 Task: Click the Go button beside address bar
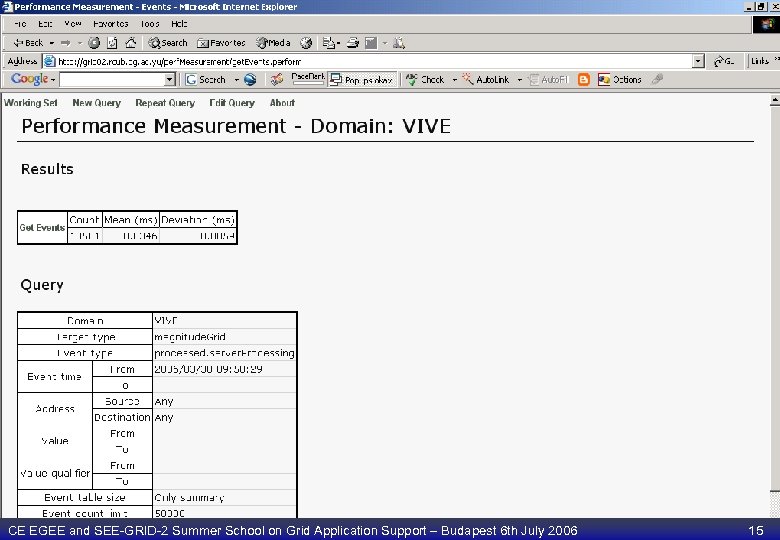(x=723, y=61)
